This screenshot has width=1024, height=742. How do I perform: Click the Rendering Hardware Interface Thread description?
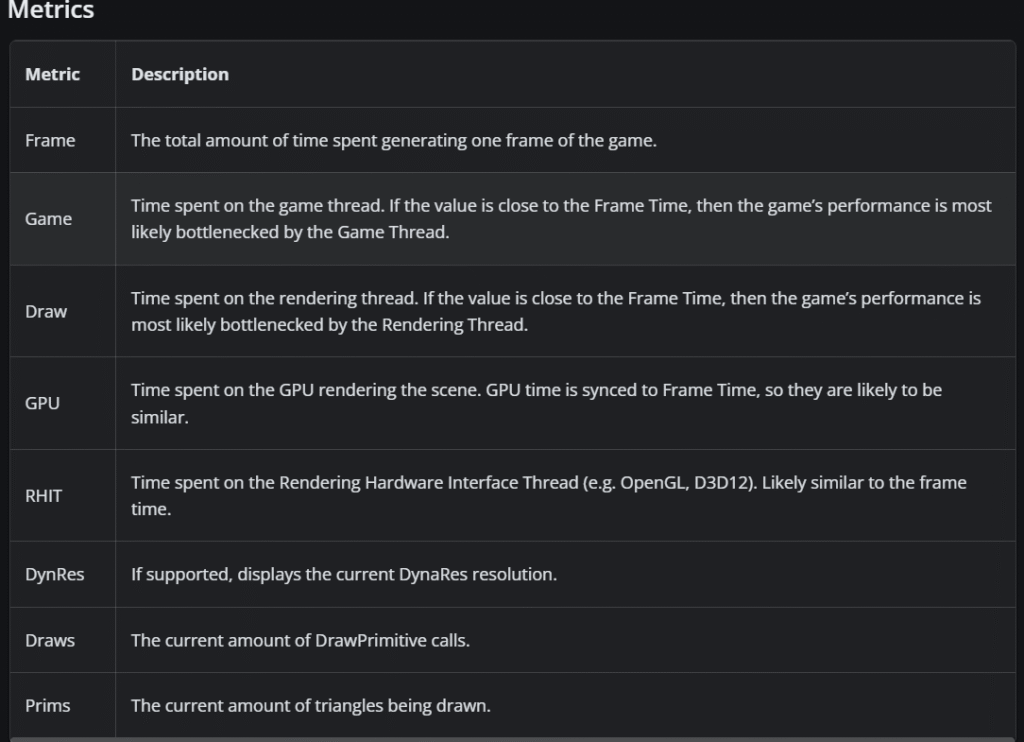click(x=548, y=496)
